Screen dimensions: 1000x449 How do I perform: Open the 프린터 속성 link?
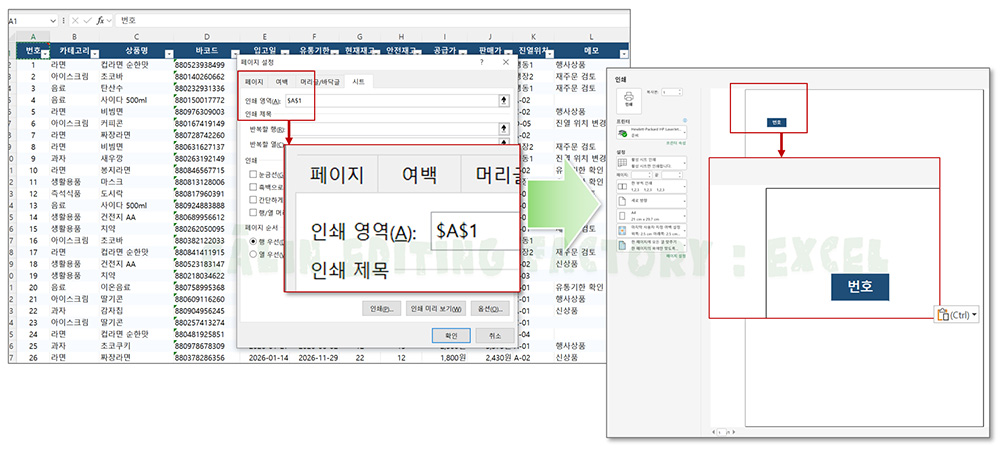(675, 144)
